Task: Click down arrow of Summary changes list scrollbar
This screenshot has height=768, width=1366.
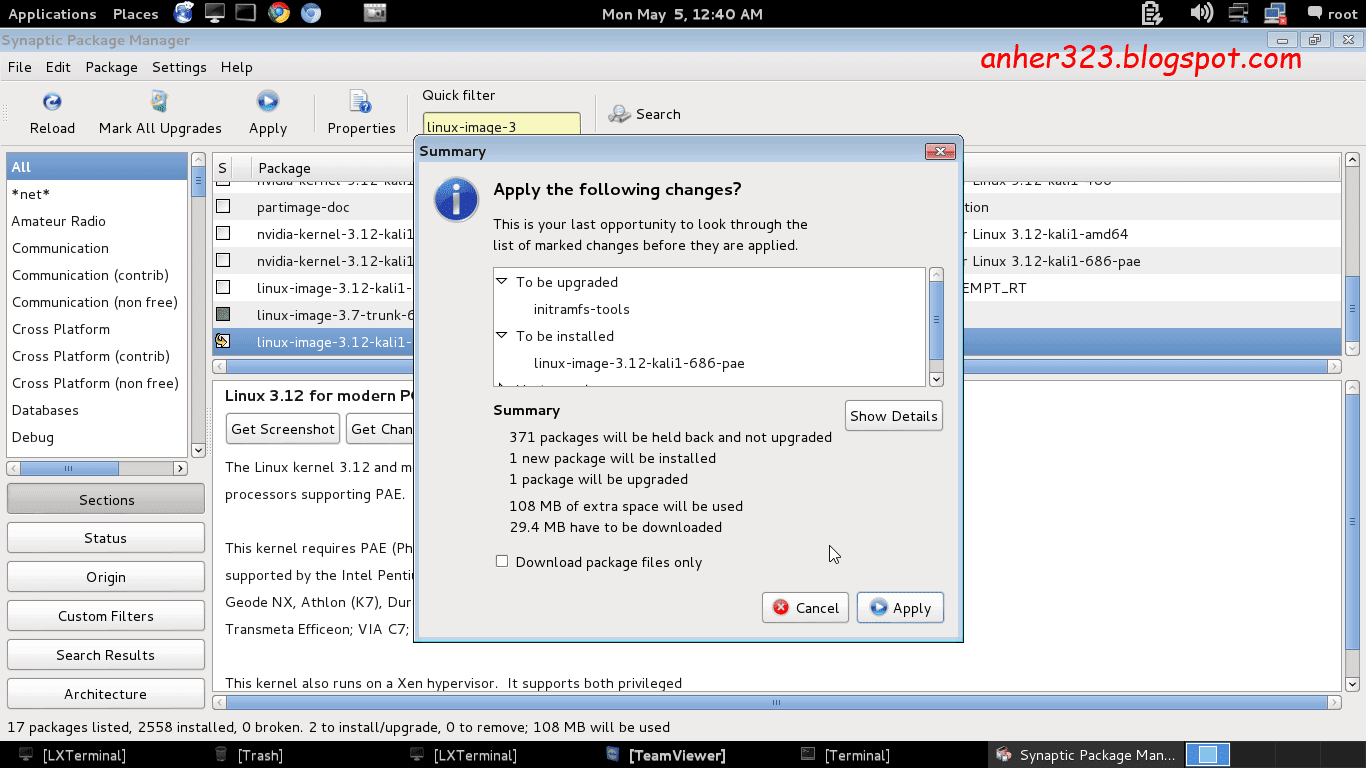Action: click(936, 379)
